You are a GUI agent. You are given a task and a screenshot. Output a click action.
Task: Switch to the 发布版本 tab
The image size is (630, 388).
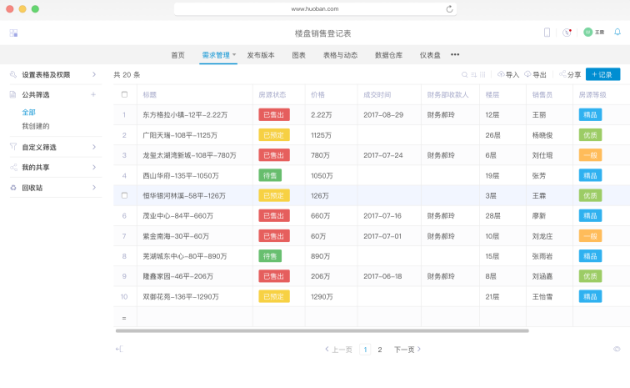(261, 55)
